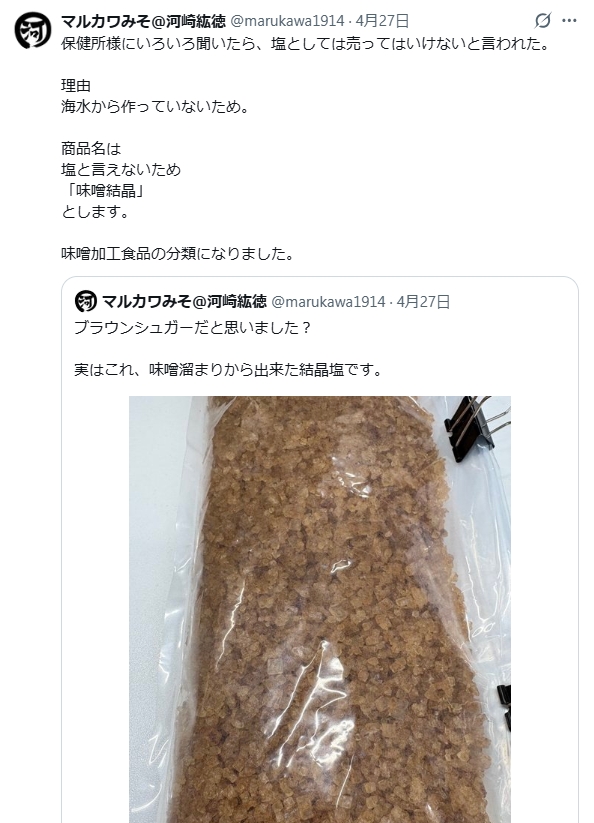Image resolution: width=594 pixels, height=823 pixels.
Task: Click the line 味噌加工食品の分類になりました。
Action: click(x=177, y=254)
